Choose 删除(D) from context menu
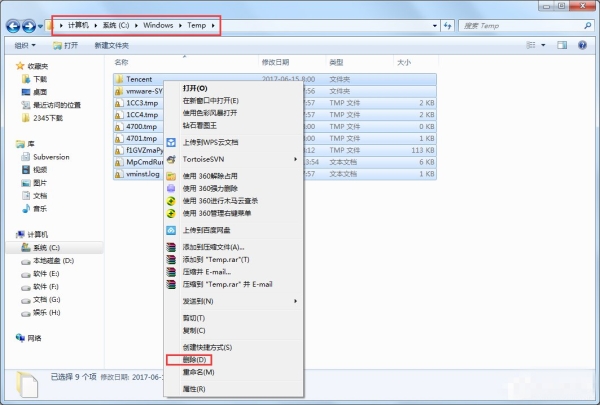This screenshot has height=405, width=600. click(234, 360)
